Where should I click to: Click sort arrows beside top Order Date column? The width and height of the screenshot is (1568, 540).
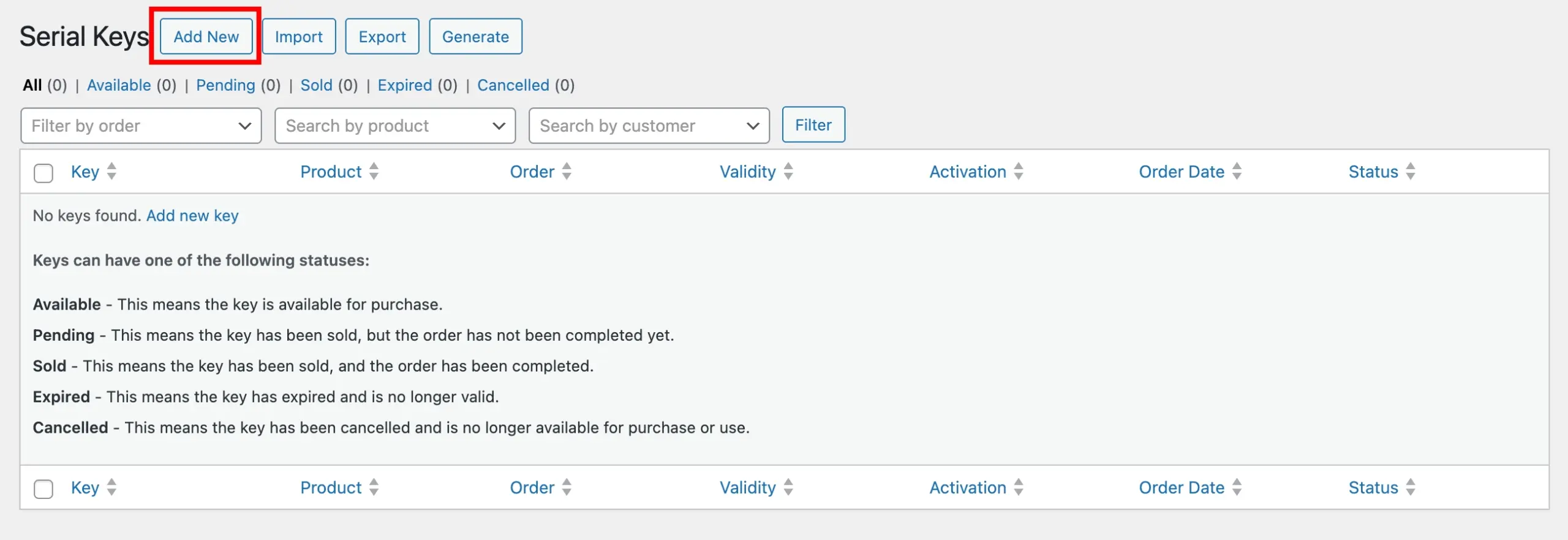pos(1237,172)
